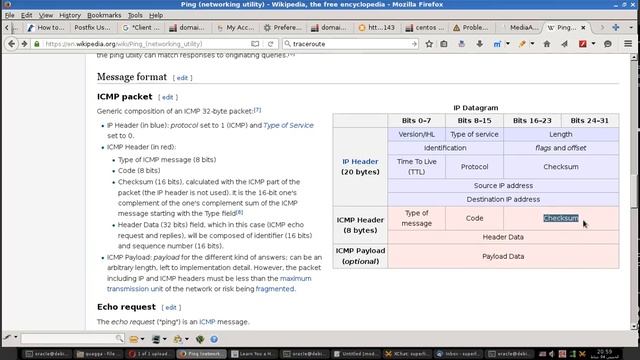Click the go arrow in traceroute search box

(x=414, y=44)
